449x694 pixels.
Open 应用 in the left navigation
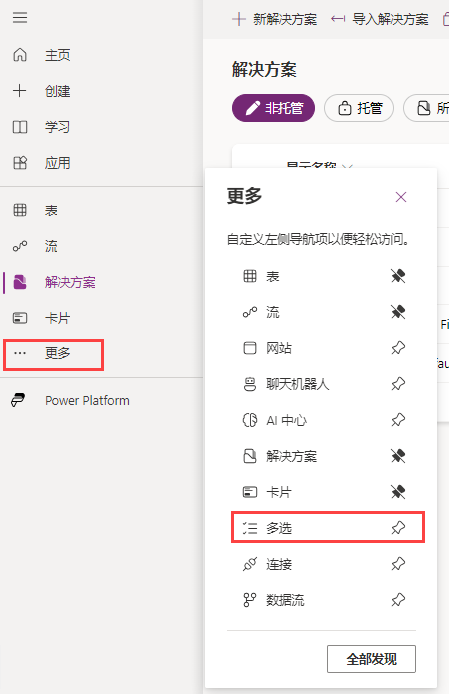(x=58, y=163)
